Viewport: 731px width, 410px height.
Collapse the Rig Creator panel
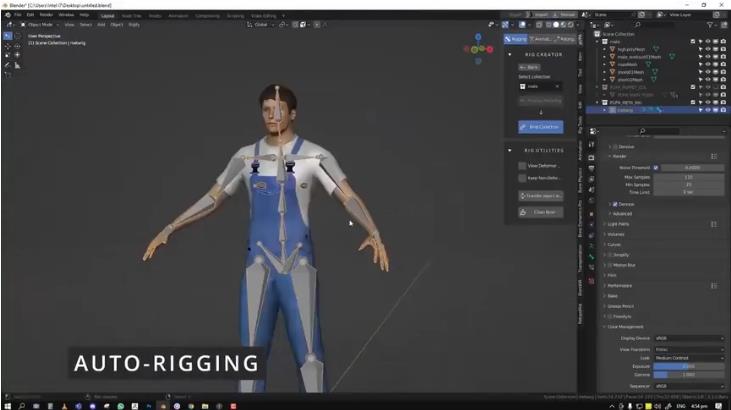tap(510, 55)
